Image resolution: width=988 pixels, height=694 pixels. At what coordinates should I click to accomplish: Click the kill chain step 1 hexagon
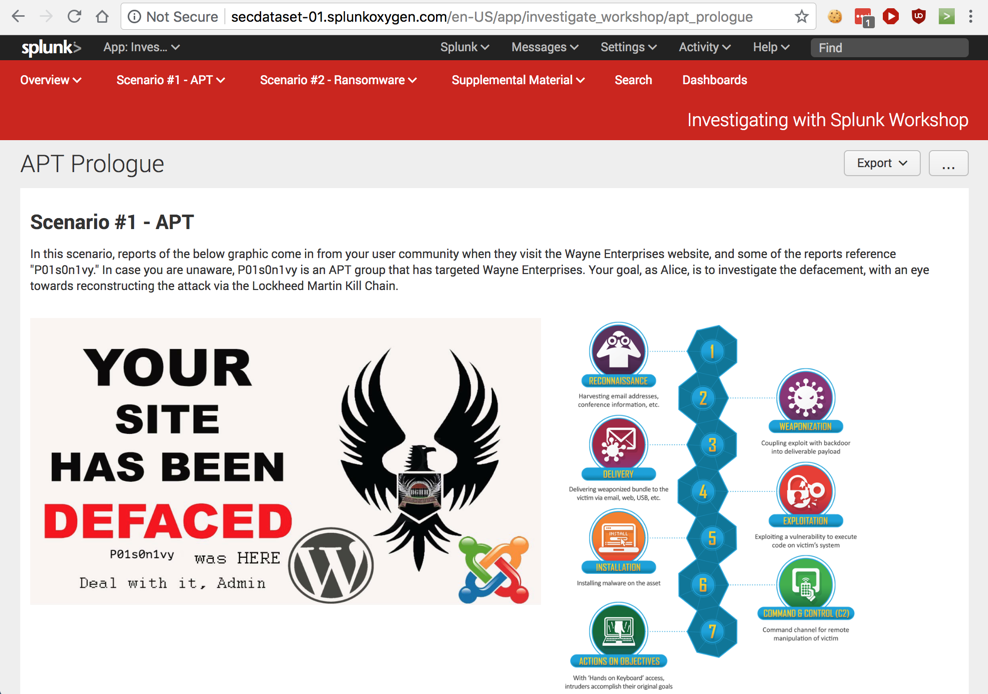pos(712,351)
